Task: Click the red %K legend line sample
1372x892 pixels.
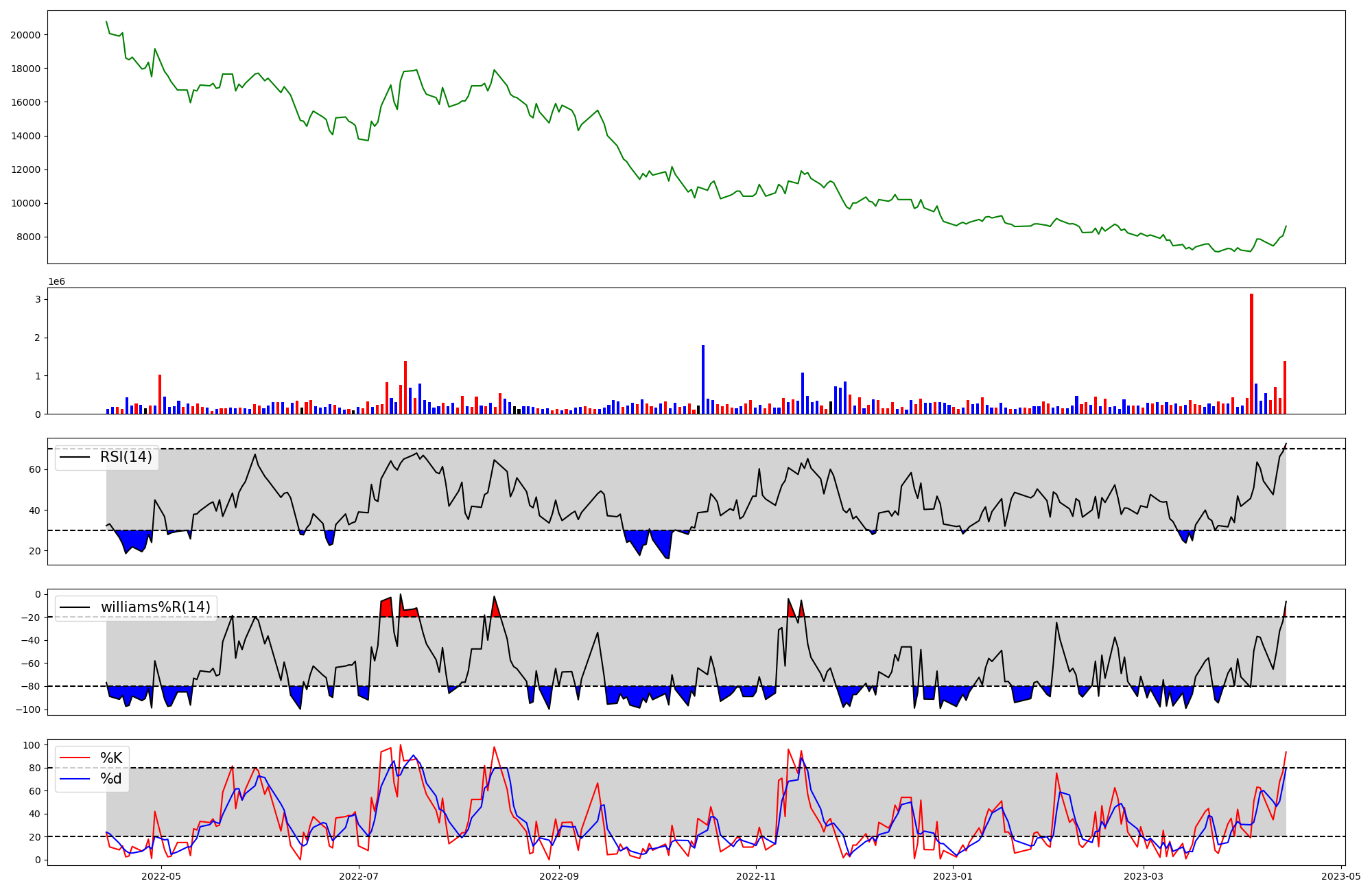Action: tap(75, 758)
